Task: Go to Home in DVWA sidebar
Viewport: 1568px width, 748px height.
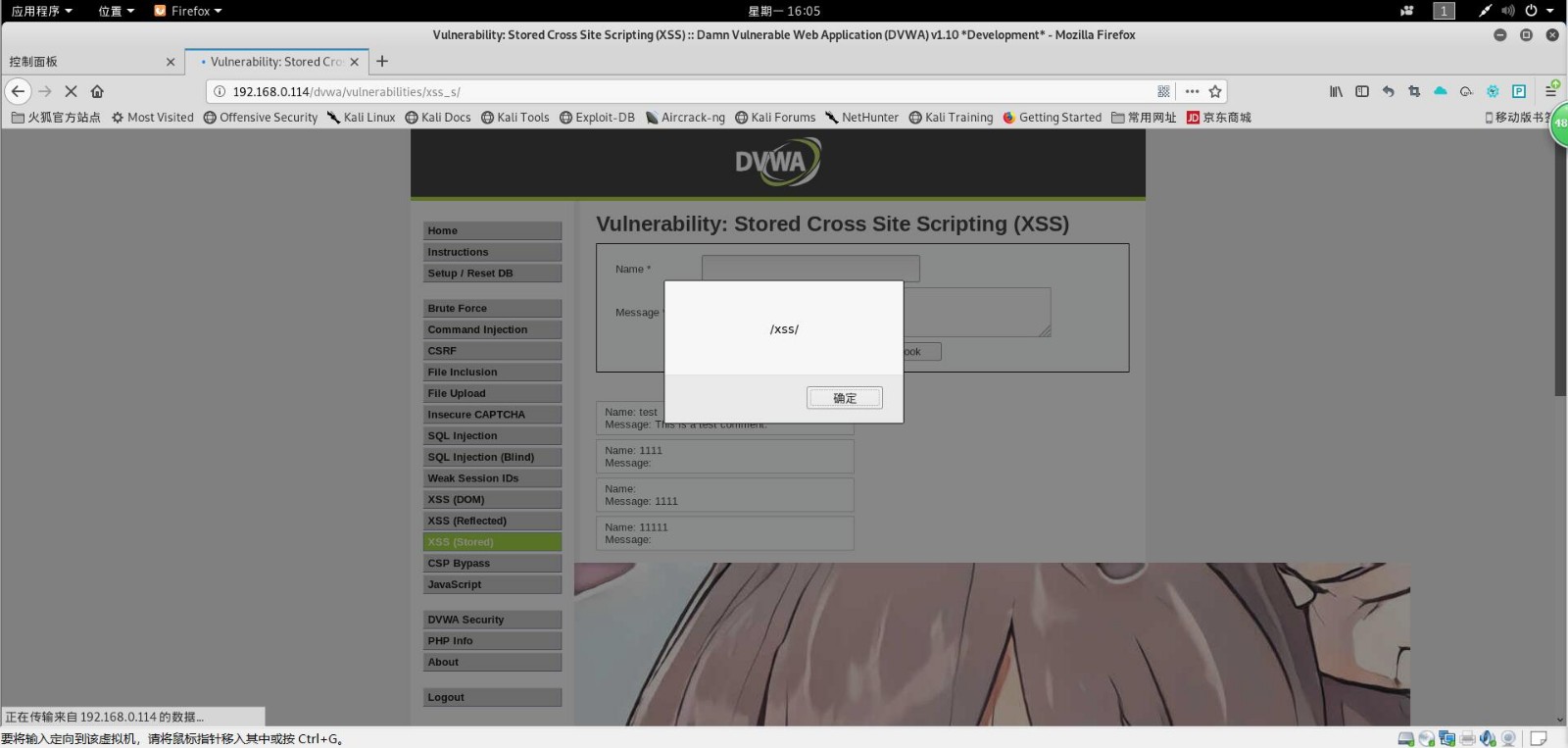Action: [x=493, y=230]
